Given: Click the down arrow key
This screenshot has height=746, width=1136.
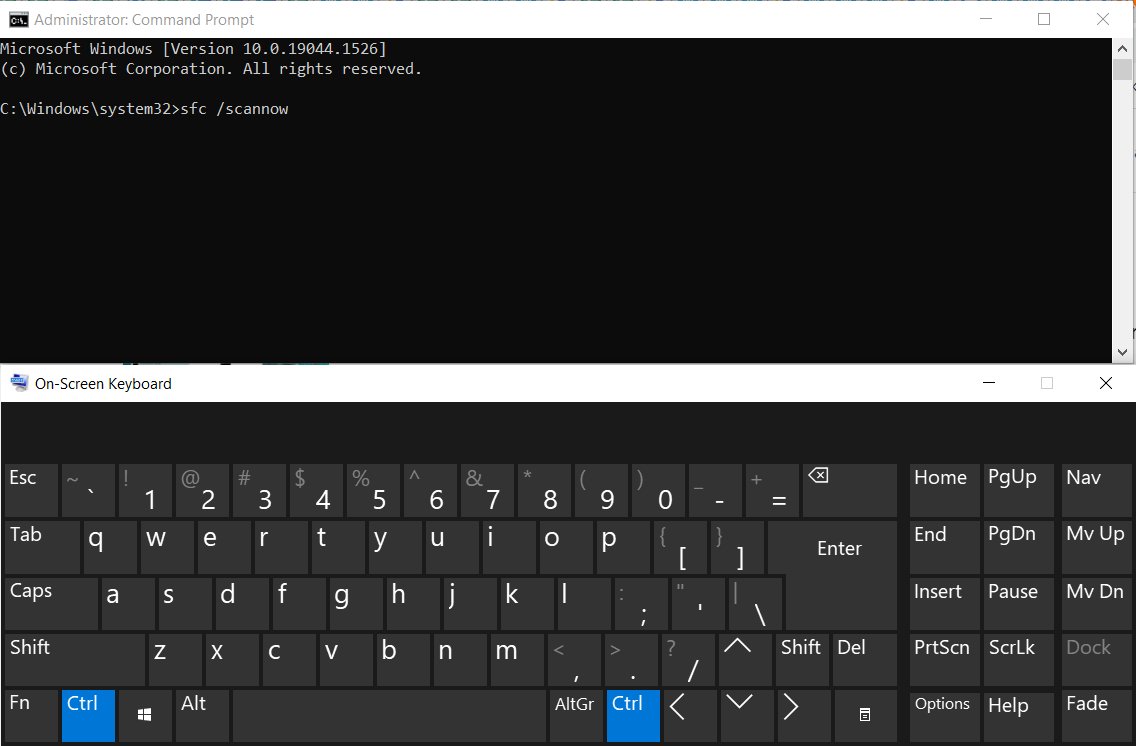Looking at the screenshot, I should [x=746, y=716].
